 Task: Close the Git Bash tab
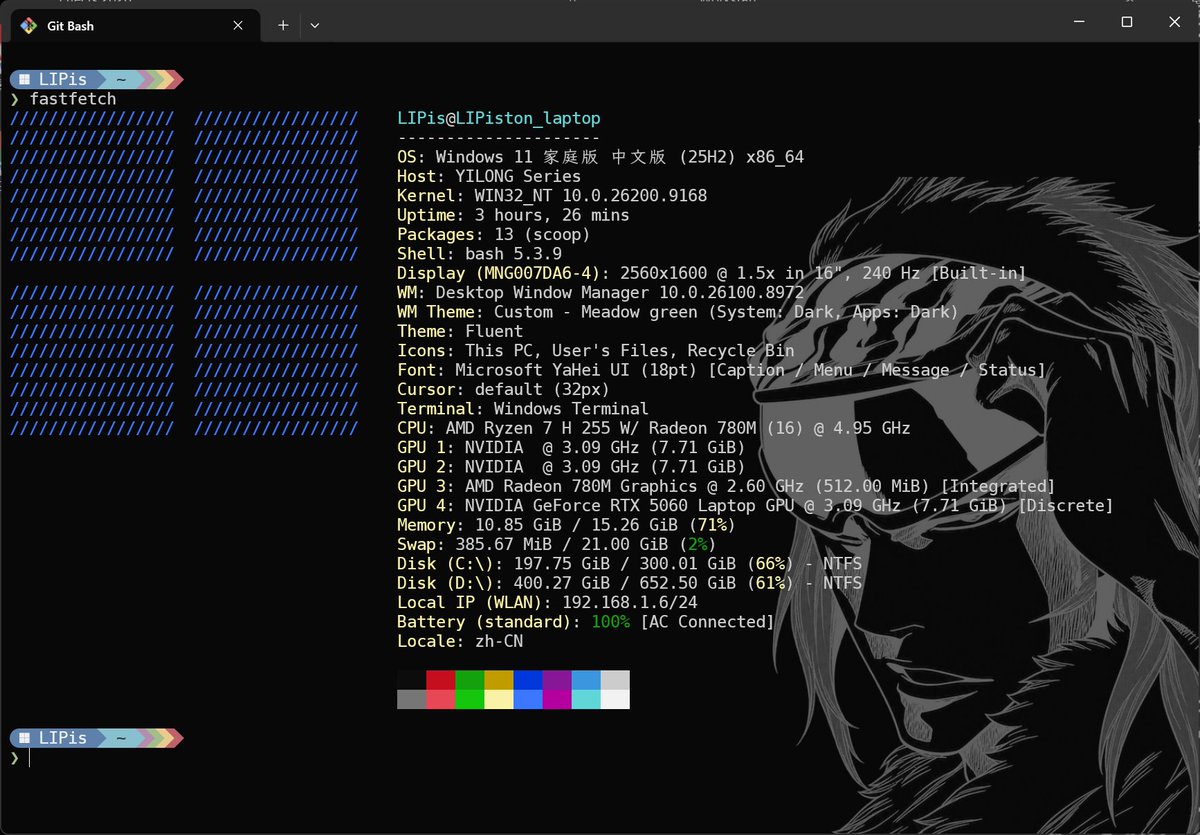(238, 25)
